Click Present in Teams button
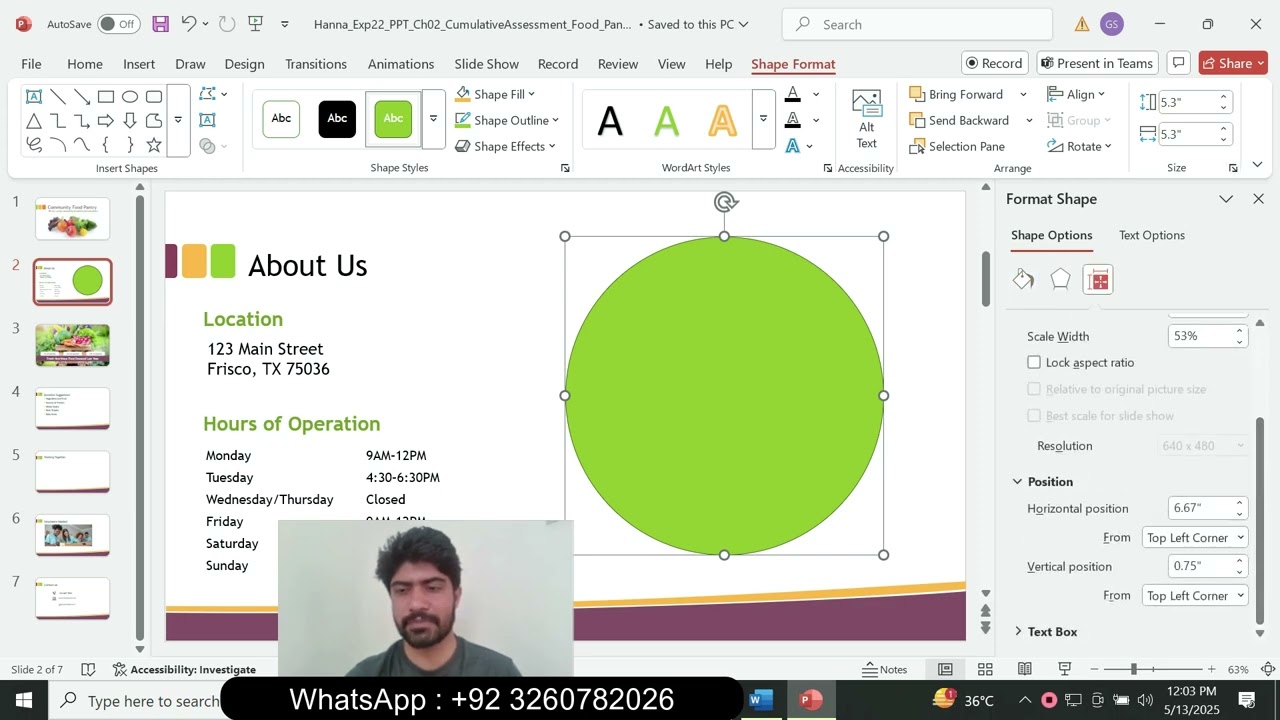The height and width of the screenshot is (720, 1280). (x=1097, y=63)
